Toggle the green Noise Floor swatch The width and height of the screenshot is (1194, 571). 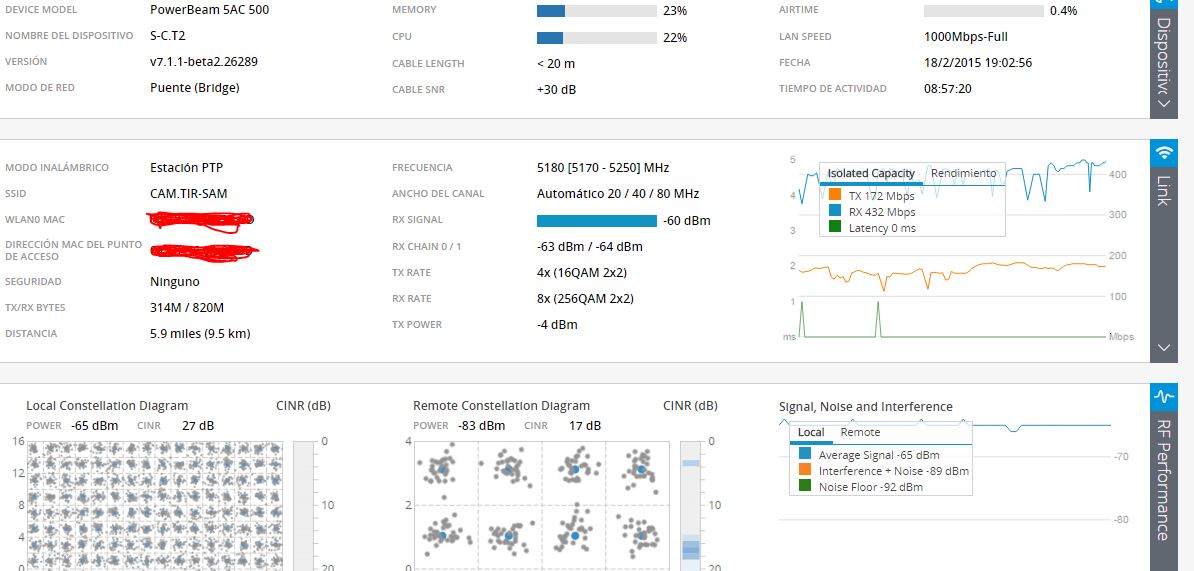(x=805, y=487)
